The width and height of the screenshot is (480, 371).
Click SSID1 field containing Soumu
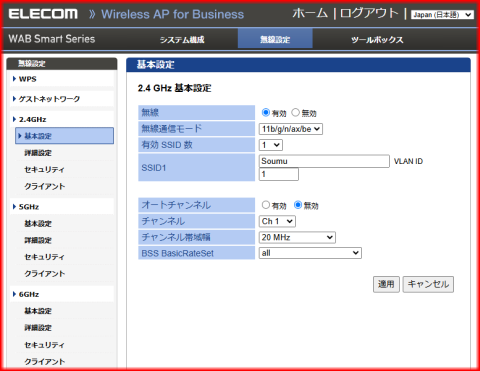pos(324,161)
